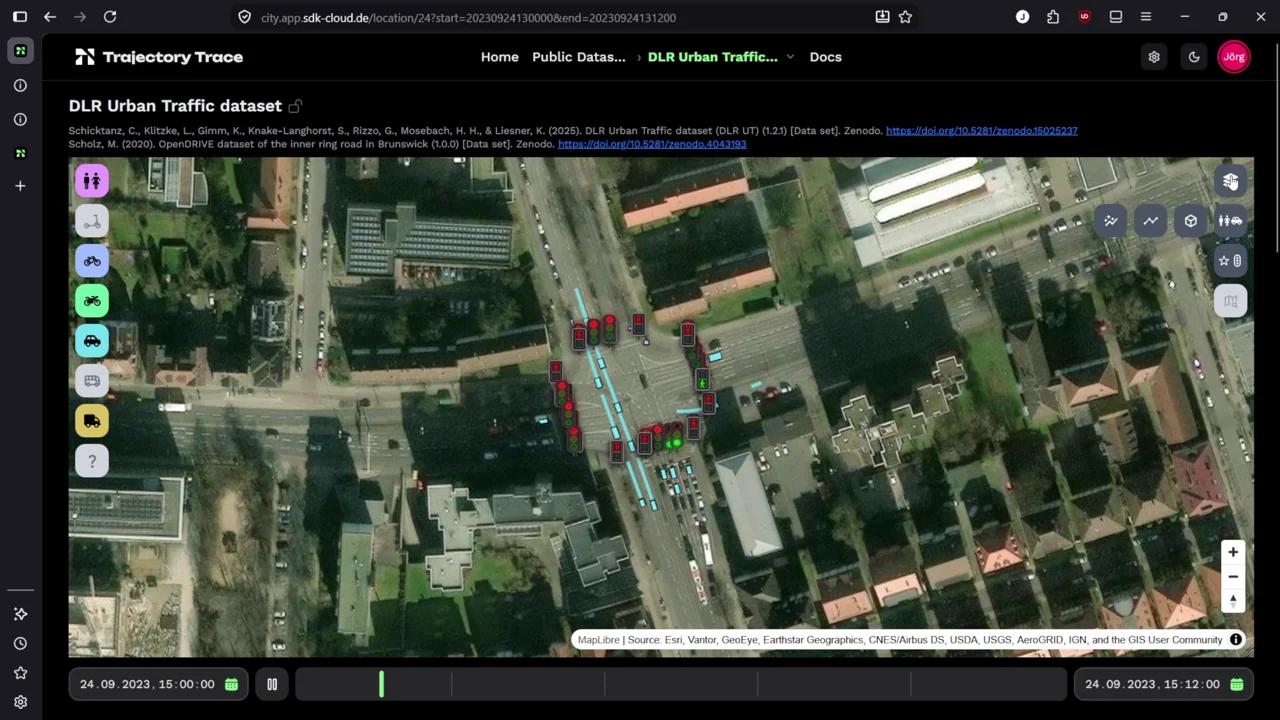Click the sparkle trajectory line icon
1280x720 pixels.
[x=1111, y=221]
